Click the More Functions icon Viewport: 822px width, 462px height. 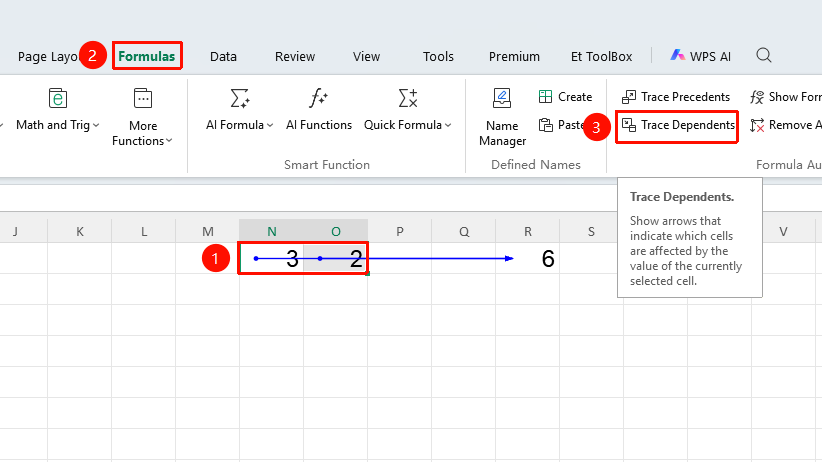[x=143, y=98]
